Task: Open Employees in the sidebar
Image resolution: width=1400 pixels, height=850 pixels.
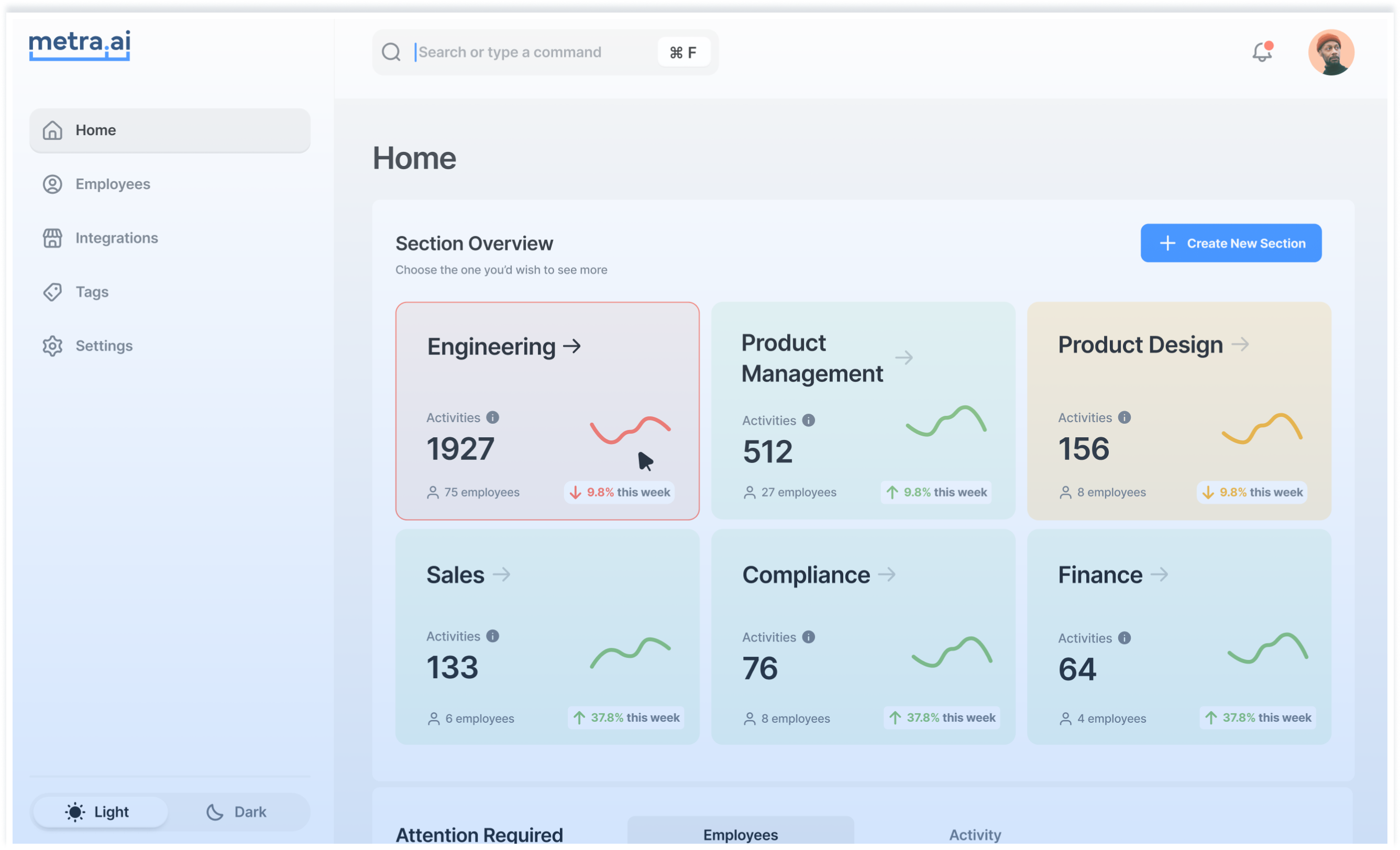Action: (x=113, y=184)
